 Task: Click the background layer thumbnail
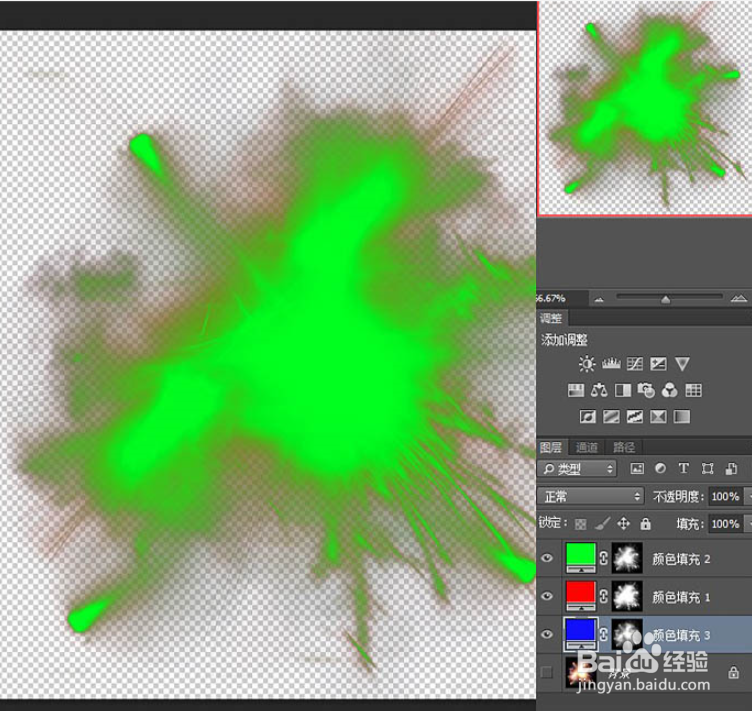click(581, 672)
